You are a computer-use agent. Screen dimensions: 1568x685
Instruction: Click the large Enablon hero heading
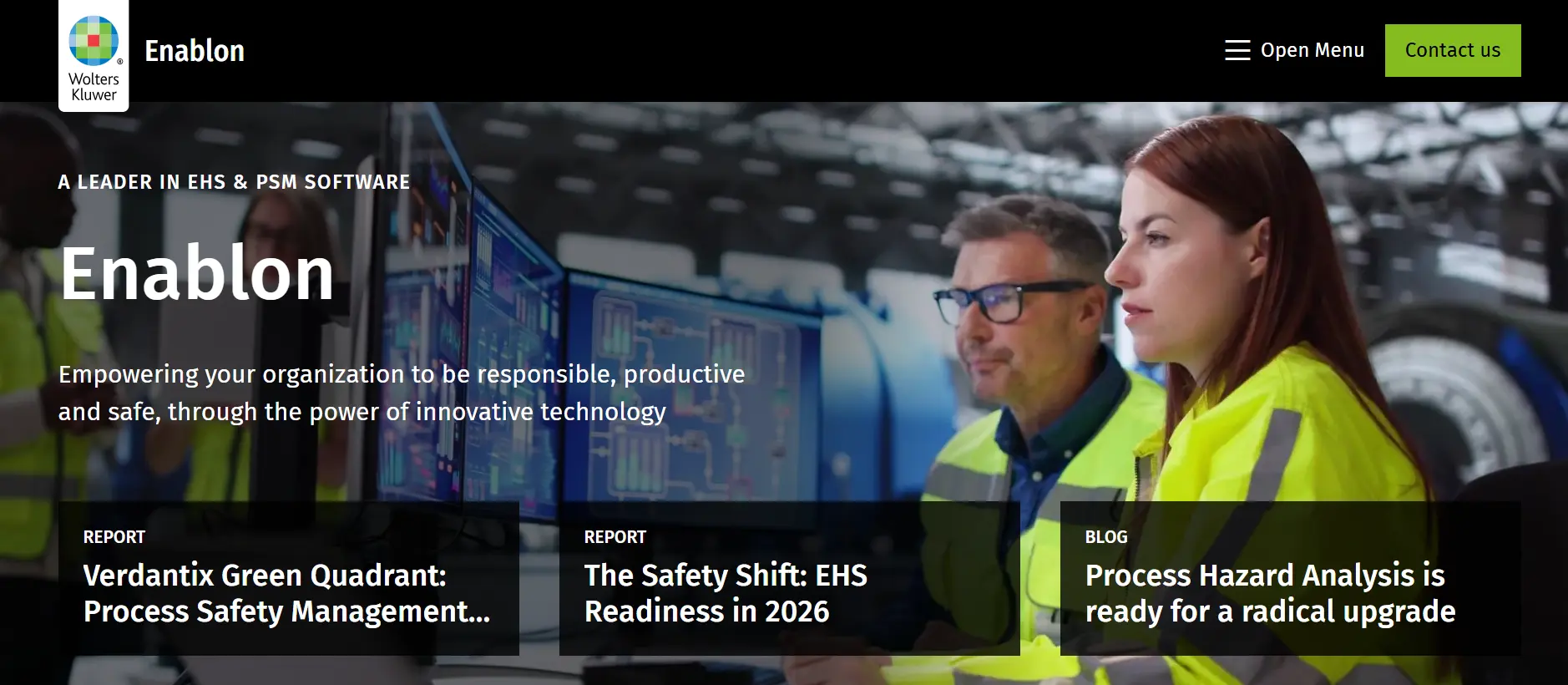pos(197,273)
